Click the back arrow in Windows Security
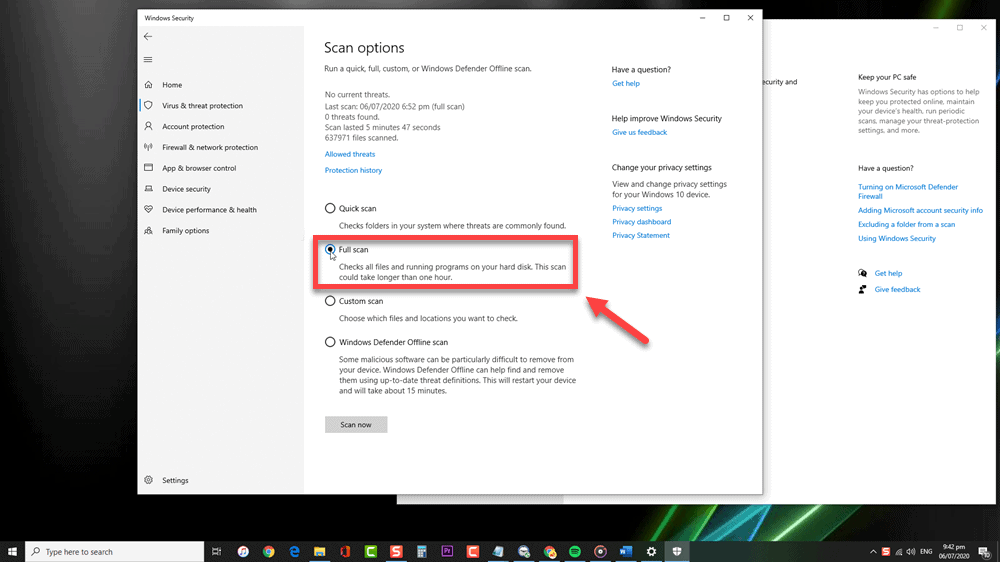Screen dimensions: 1000x562 coord(148,36)
